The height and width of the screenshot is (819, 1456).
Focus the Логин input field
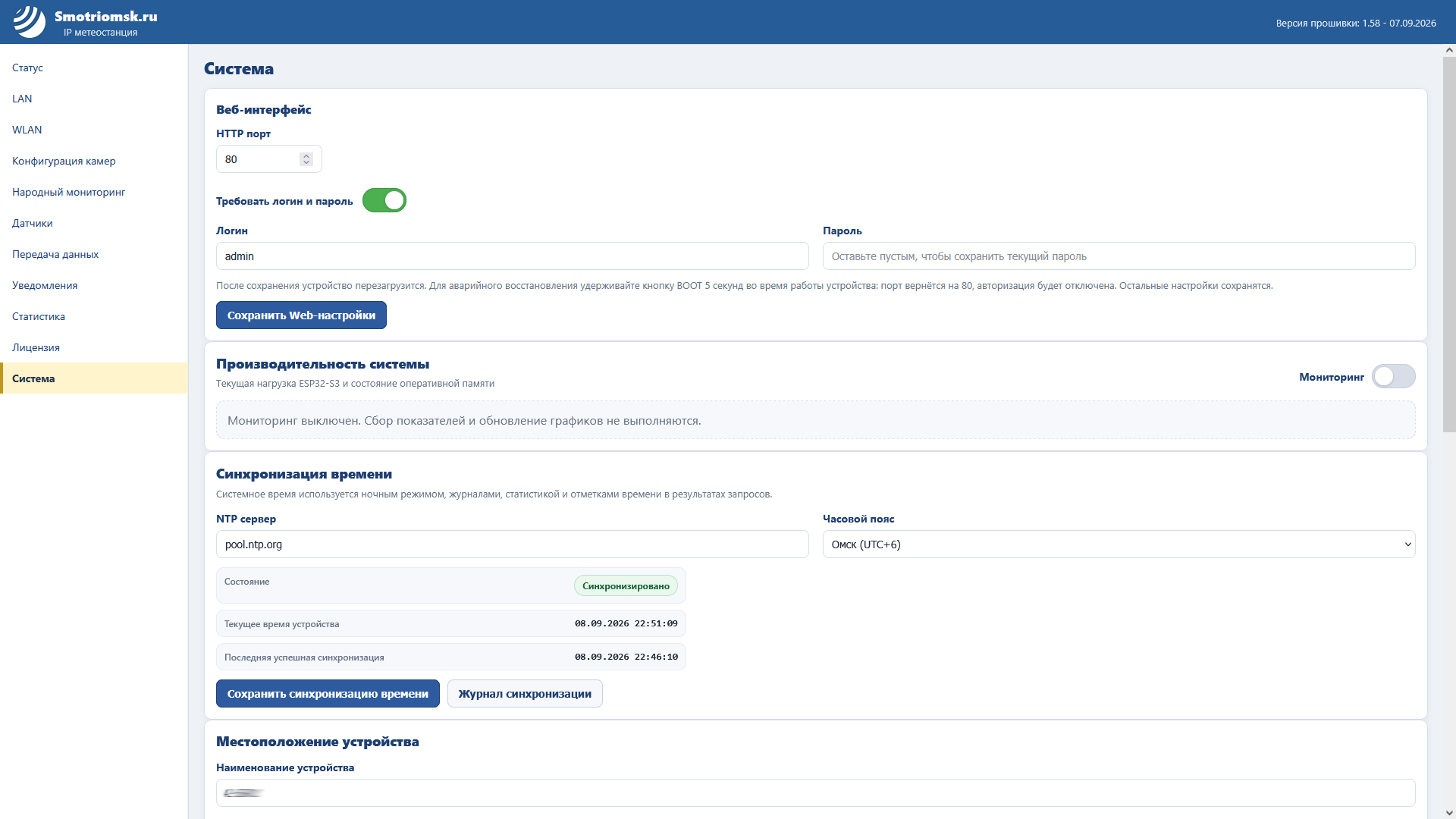[512, 256]
